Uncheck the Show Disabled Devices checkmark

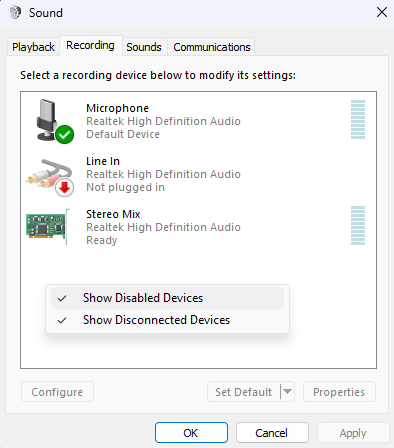(62, 298)
